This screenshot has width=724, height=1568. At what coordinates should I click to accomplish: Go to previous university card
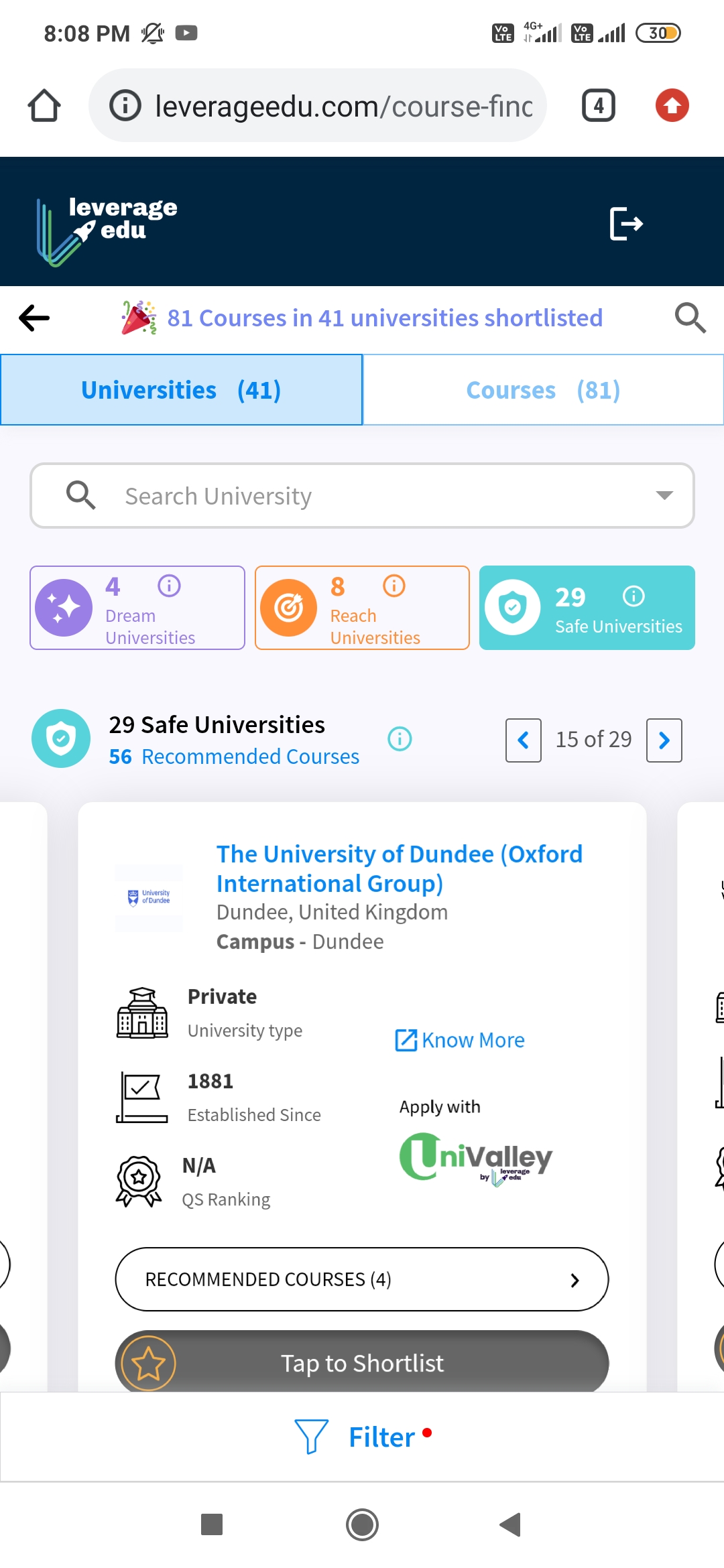pos(524,740)
